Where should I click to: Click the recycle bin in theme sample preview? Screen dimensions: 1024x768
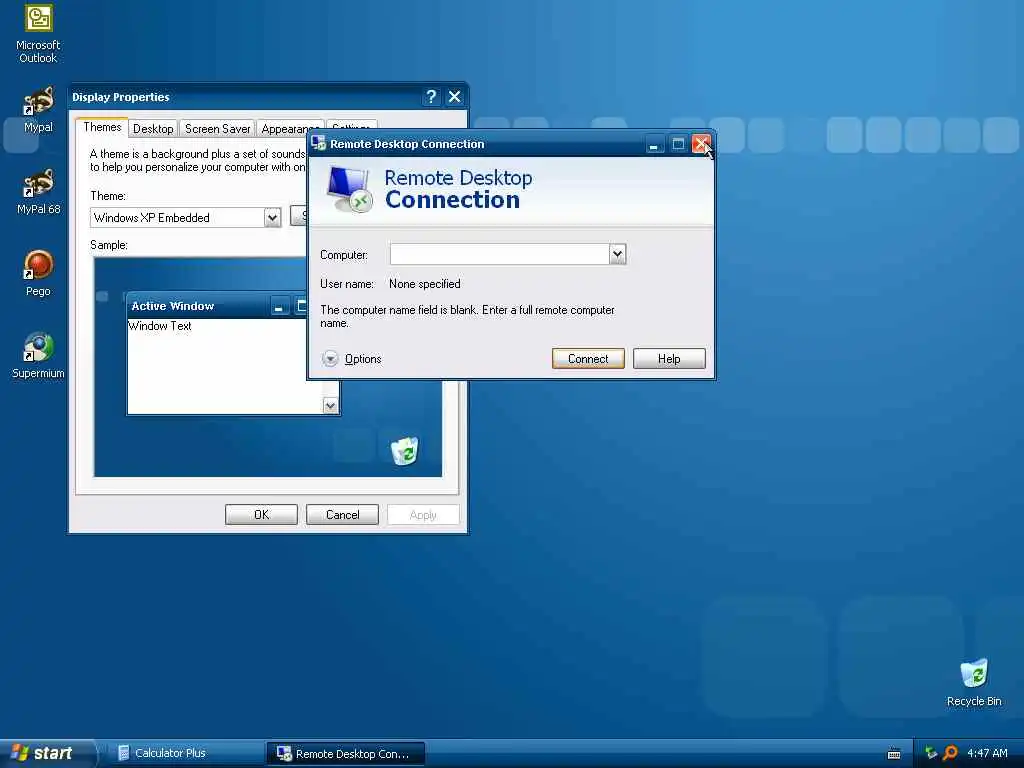(405, 451)
